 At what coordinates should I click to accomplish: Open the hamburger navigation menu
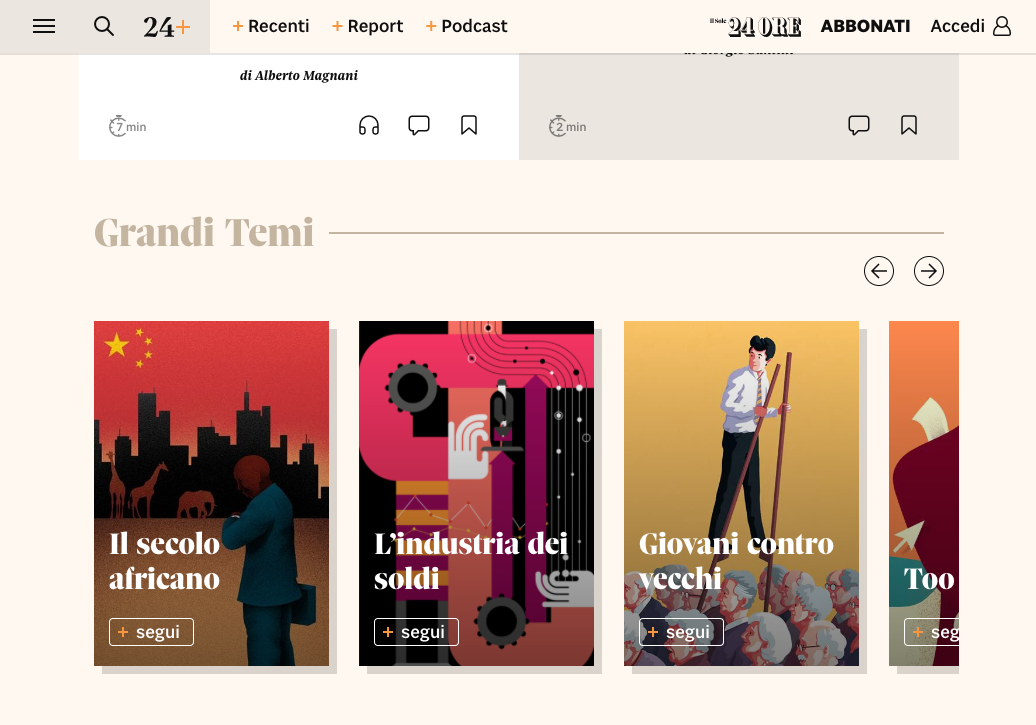[44, 27]
